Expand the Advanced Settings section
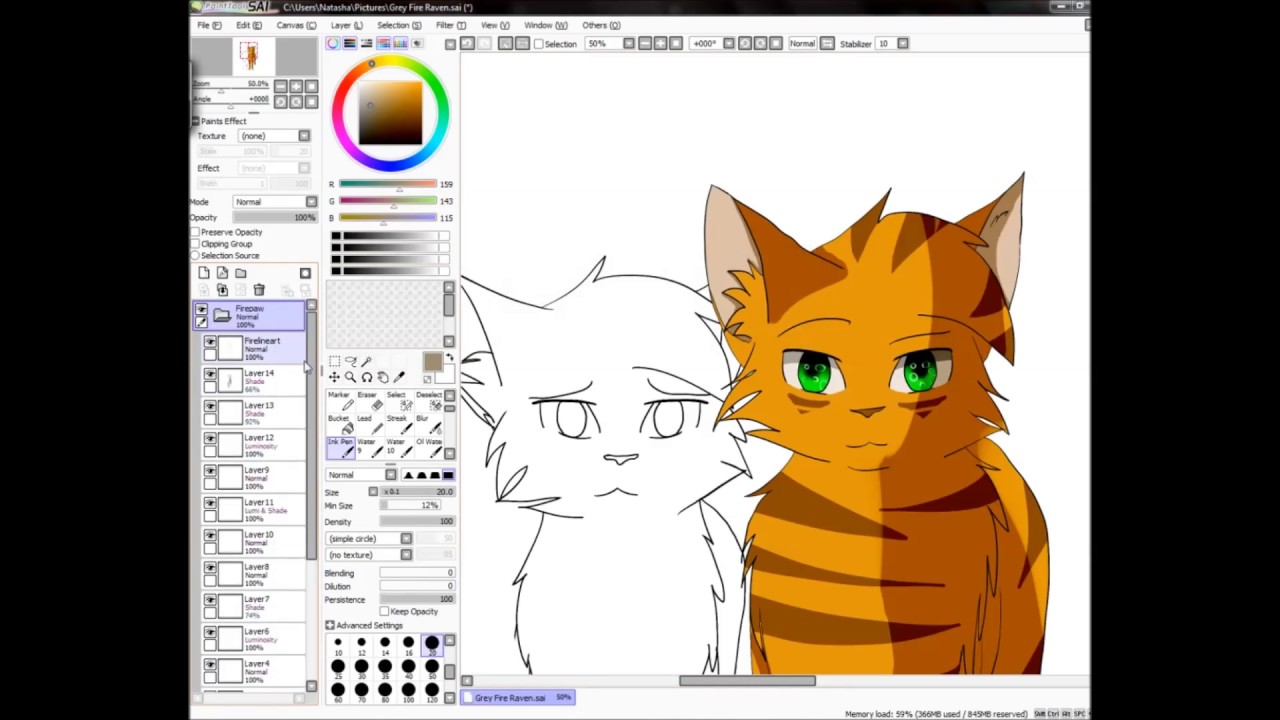Image resolution: width=1280 pixels, height=720 pixels. [330, 626]
